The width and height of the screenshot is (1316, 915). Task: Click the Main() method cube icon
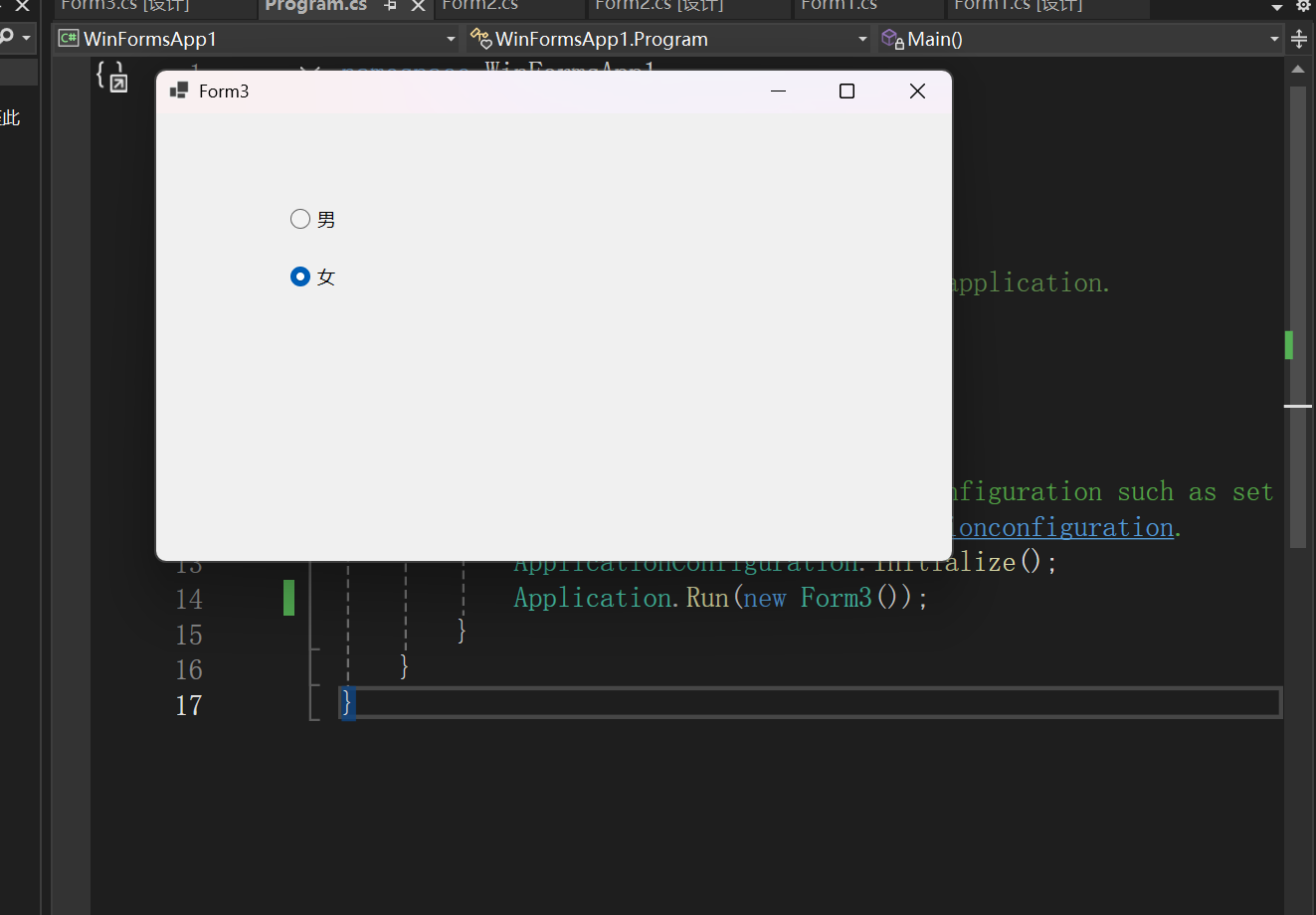point(888,38)
